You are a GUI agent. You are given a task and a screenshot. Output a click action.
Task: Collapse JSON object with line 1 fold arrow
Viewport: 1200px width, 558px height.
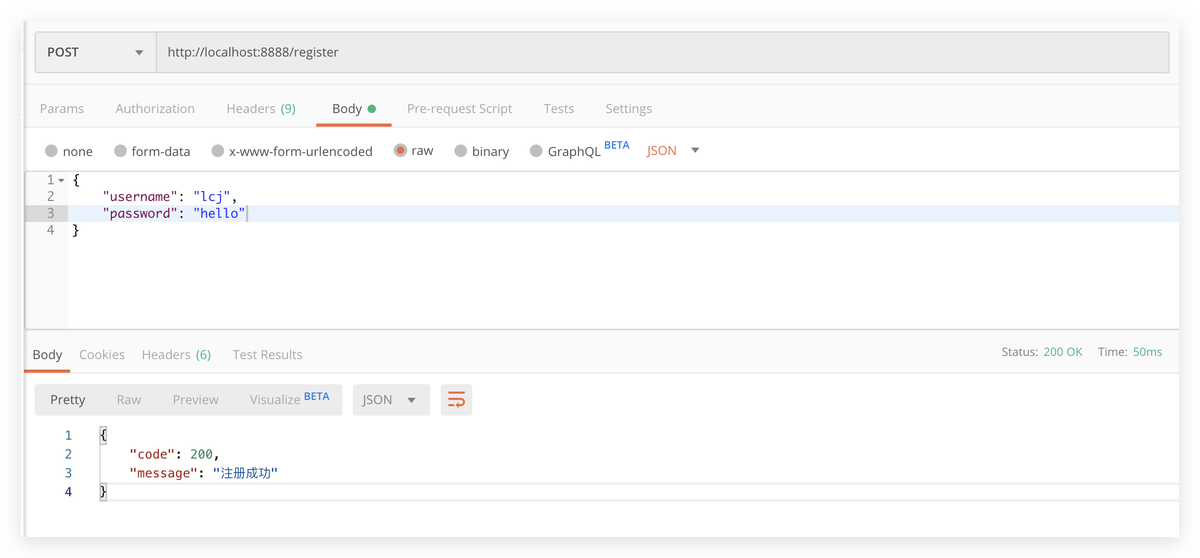(x=61, y=181)
